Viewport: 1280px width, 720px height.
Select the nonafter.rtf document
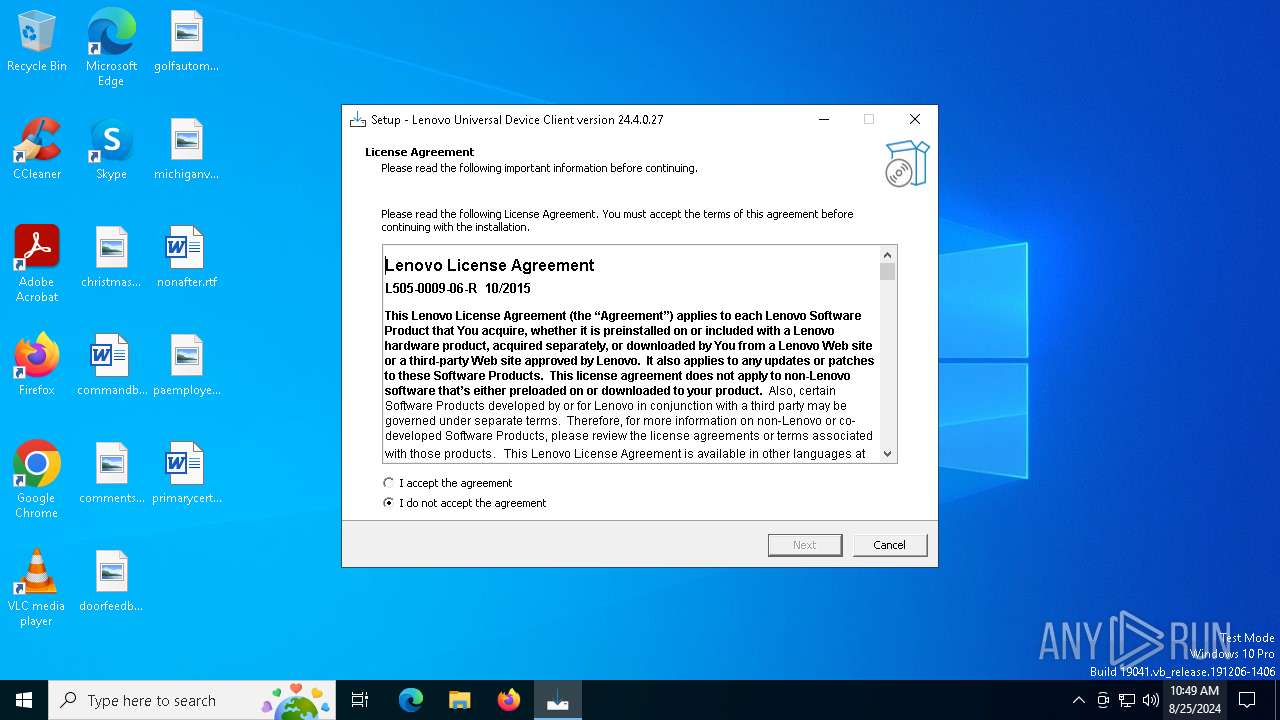pos(186,258)
